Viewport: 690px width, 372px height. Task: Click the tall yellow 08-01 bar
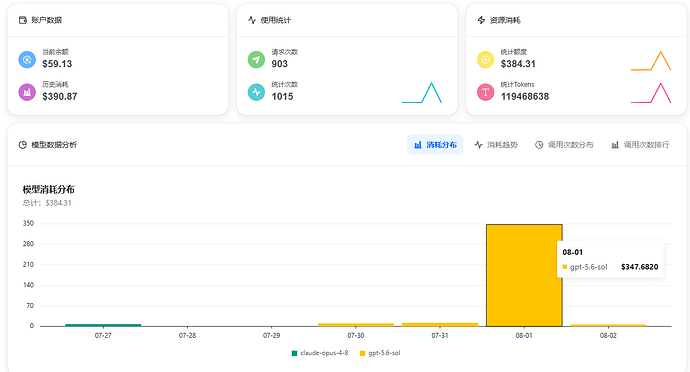coord(524,276)
